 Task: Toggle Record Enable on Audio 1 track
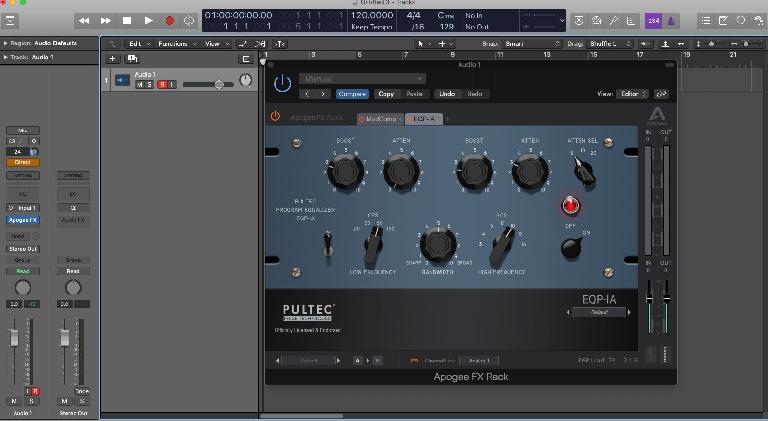pos(162,85)
